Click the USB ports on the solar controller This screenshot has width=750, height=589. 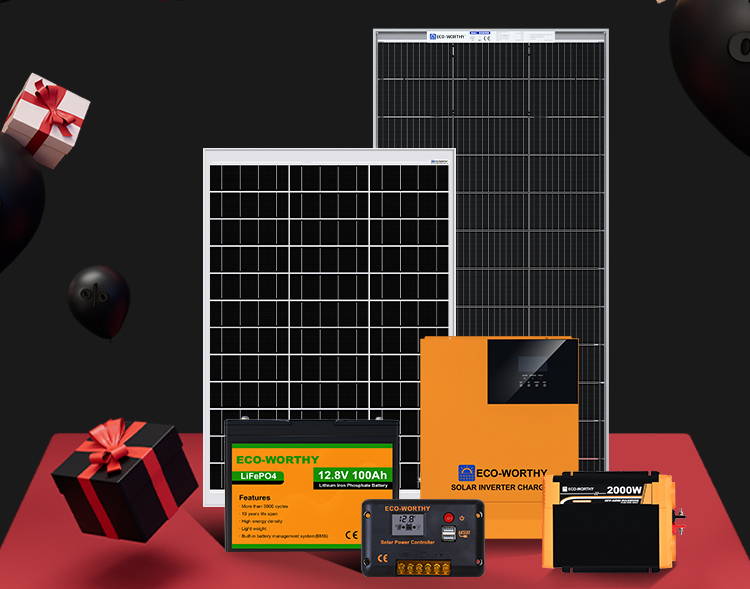(x=448, y=533)
